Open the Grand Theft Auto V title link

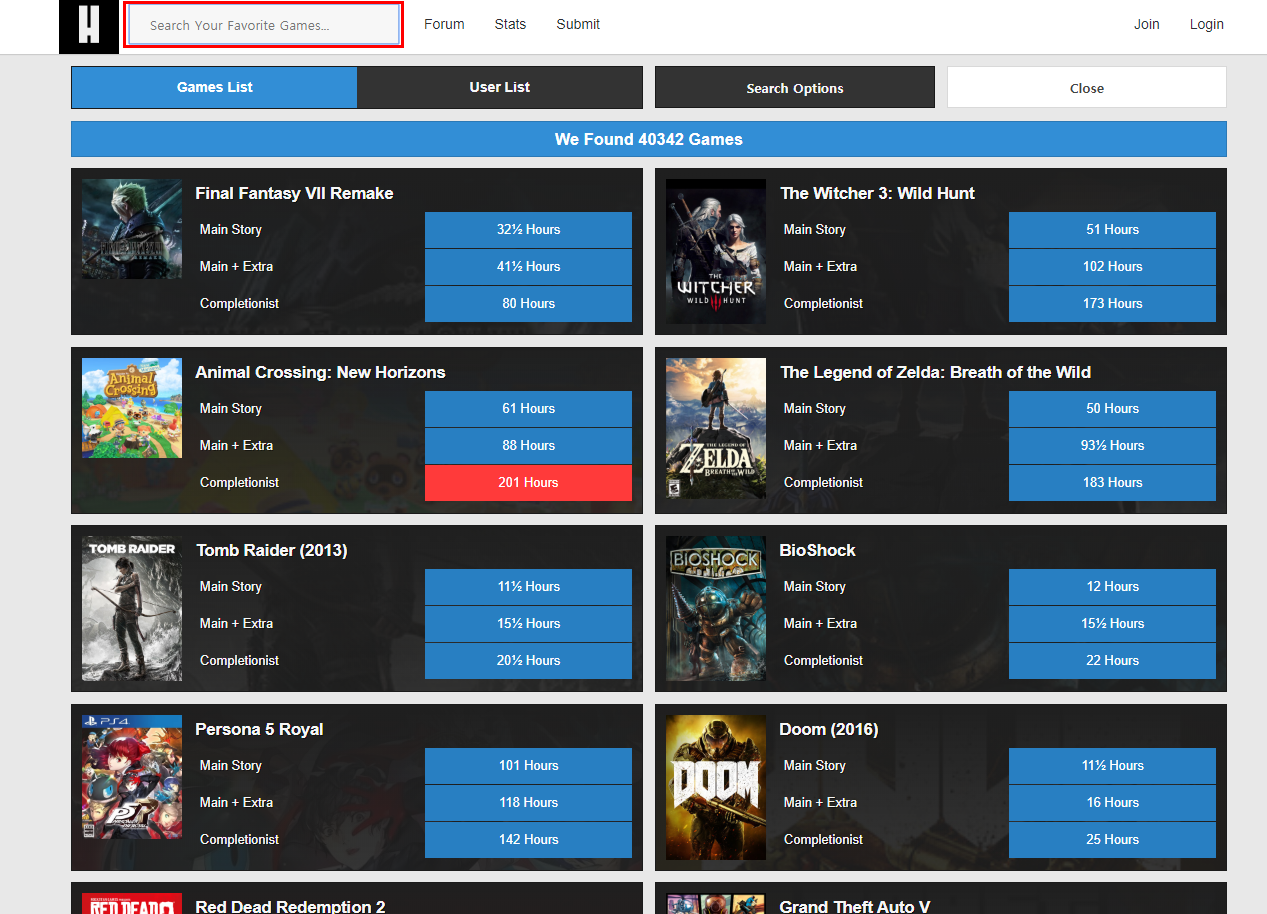coord(855,906)
